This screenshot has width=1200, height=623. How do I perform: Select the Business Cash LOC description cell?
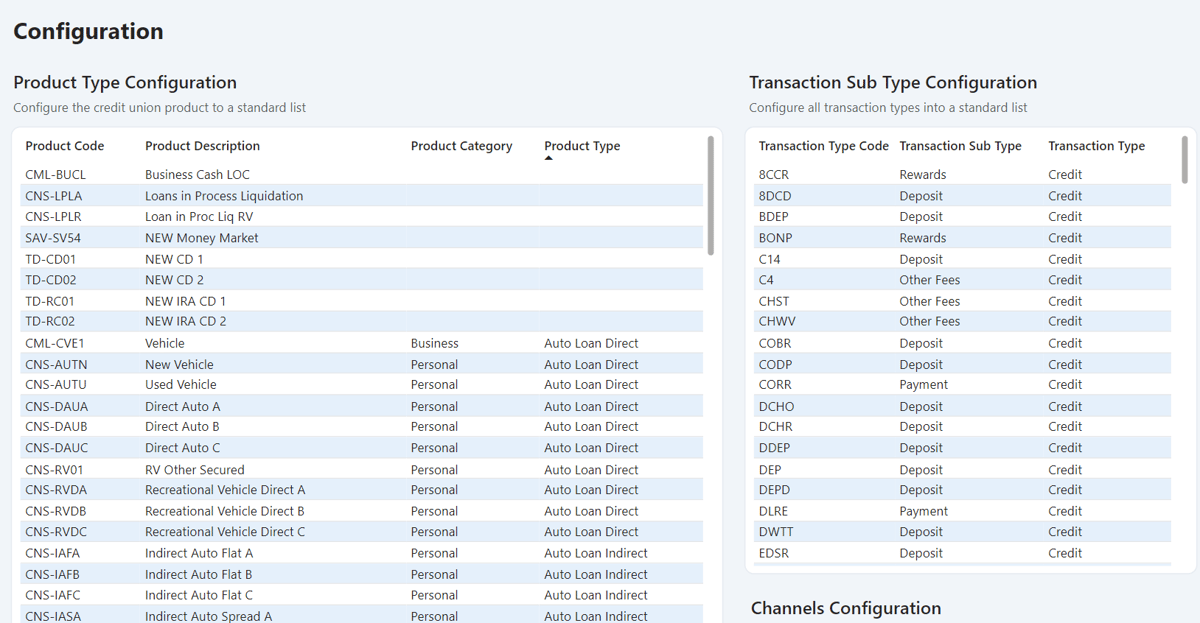197,175
